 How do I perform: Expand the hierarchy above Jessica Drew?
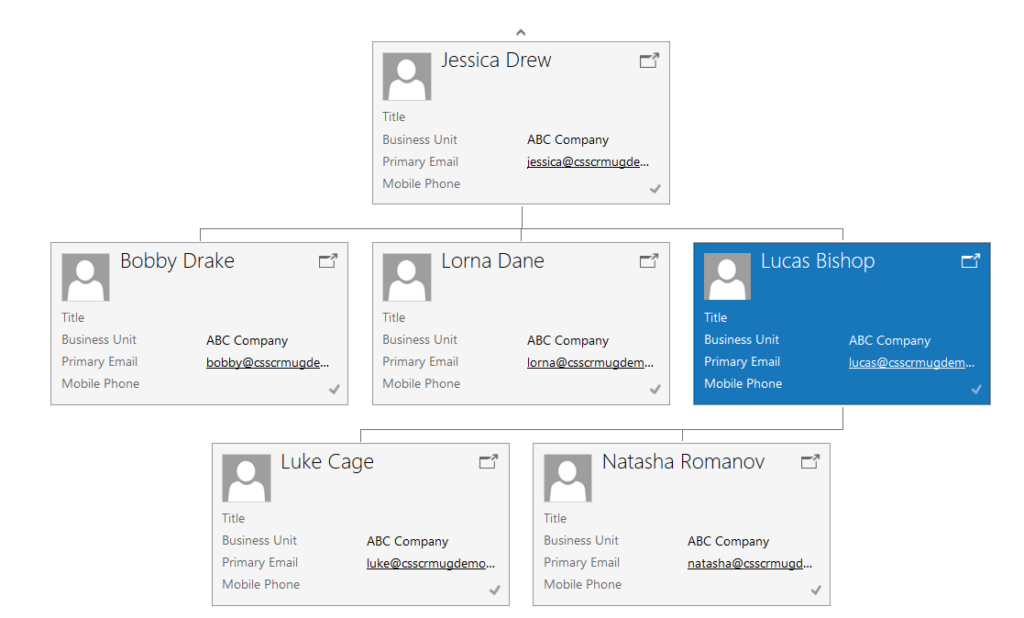point(520,31)
